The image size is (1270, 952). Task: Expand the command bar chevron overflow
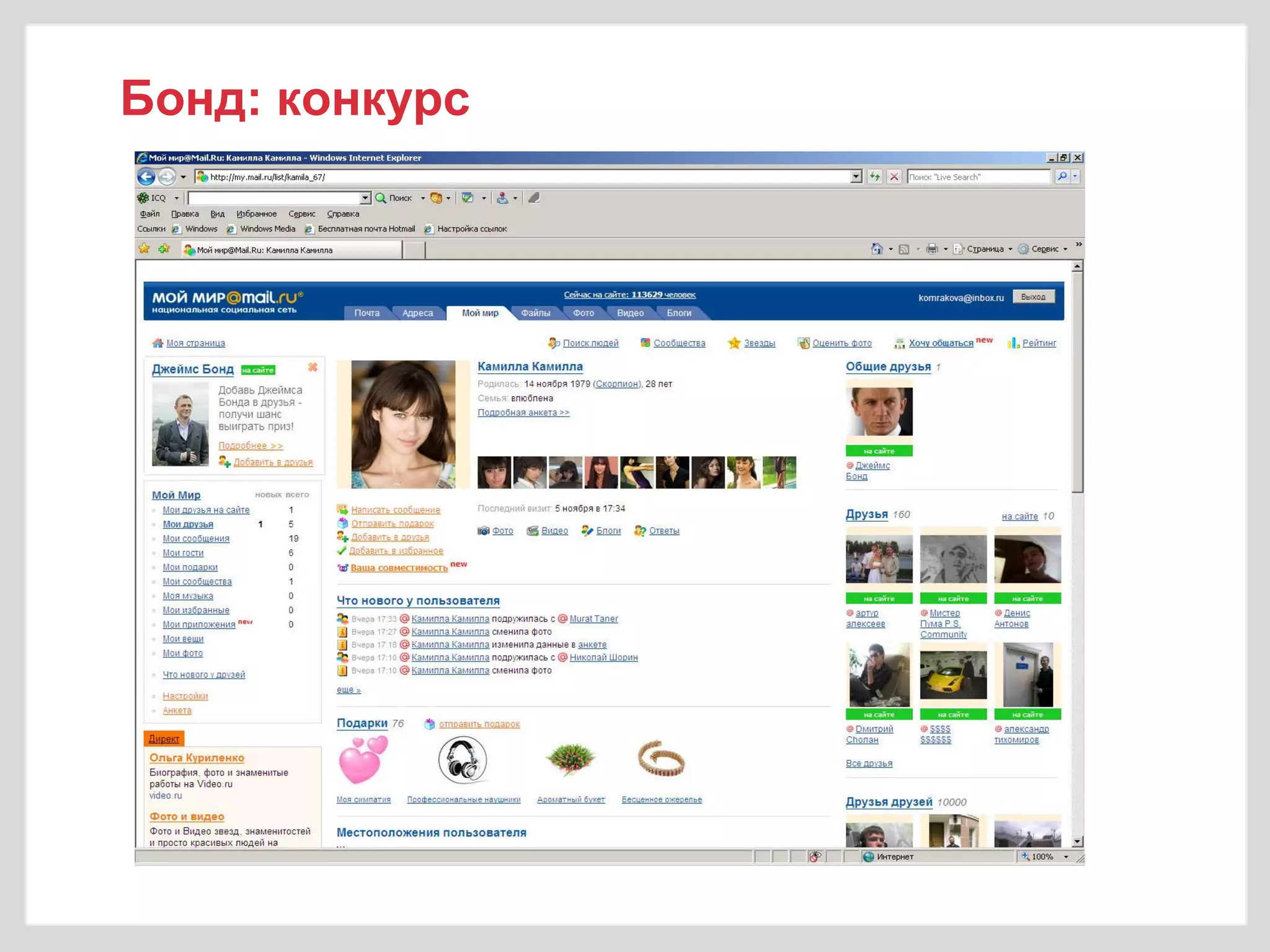[1078, 244]
